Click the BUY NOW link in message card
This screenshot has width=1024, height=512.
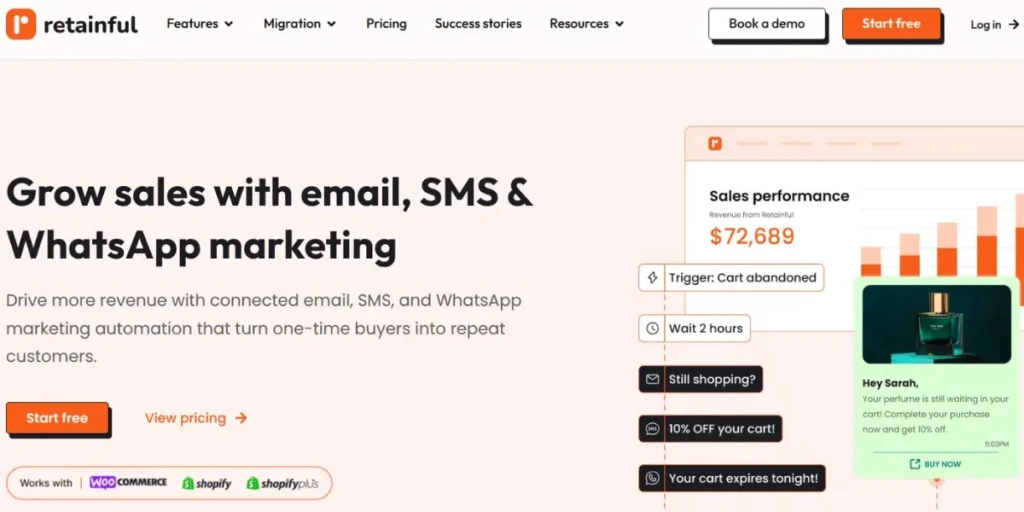pos(935,464)
